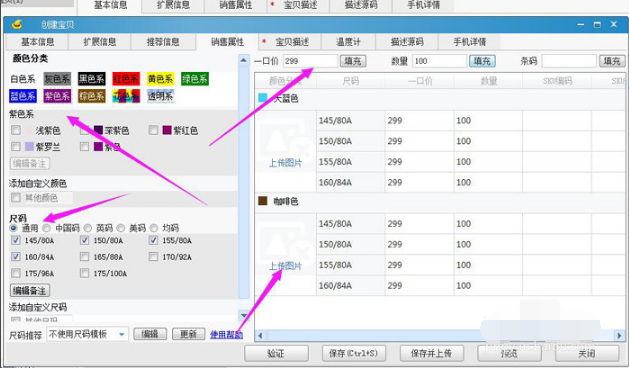Uncheck size 155/80A checkbox
This screenshot has width=629, height=368.
coord(153,240)
